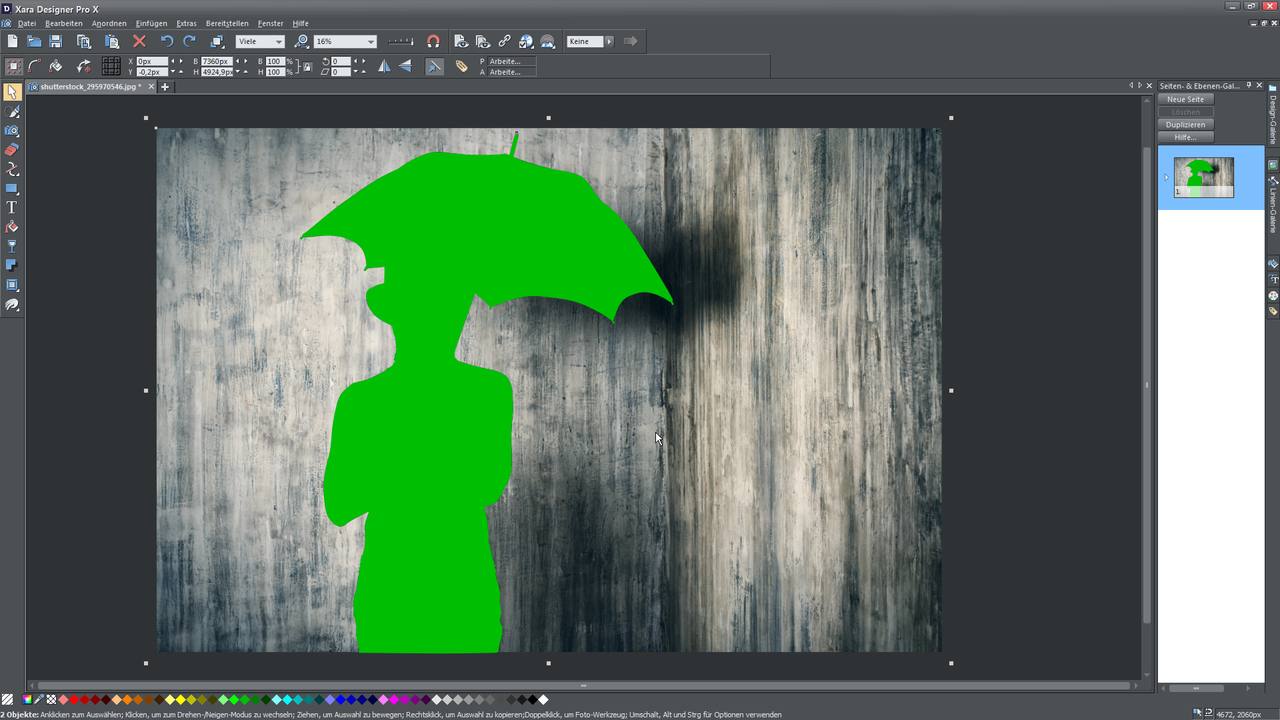Viewport: 1280px width, 720px height.
Task: Select the Live Effects feather tool
Action: point(12,305)
